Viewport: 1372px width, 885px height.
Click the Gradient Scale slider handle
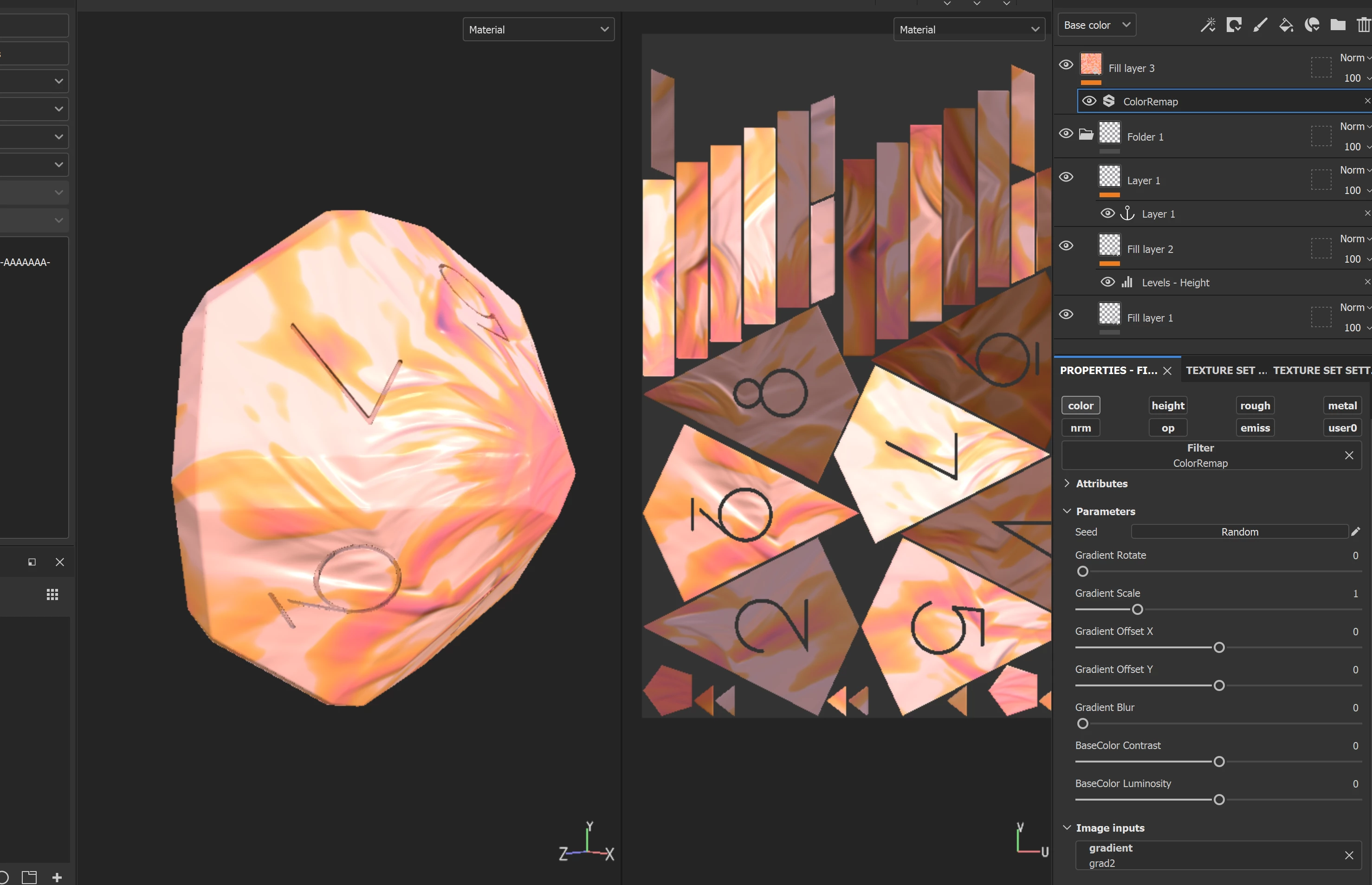click(1137, 610)
